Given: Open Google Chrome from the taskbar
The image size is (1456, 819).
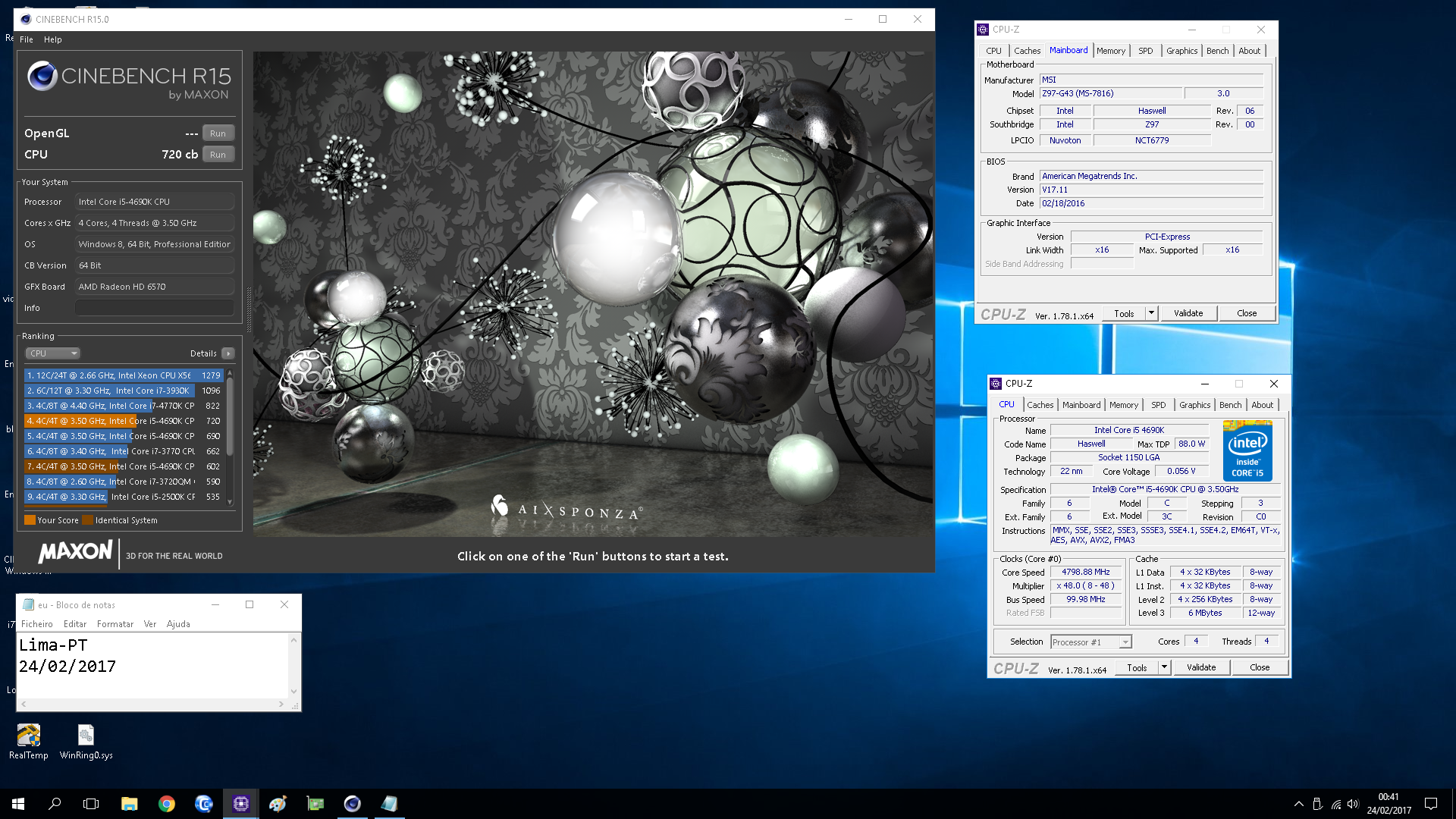Looking at the screenshot, I should click(x=167, y=804).
